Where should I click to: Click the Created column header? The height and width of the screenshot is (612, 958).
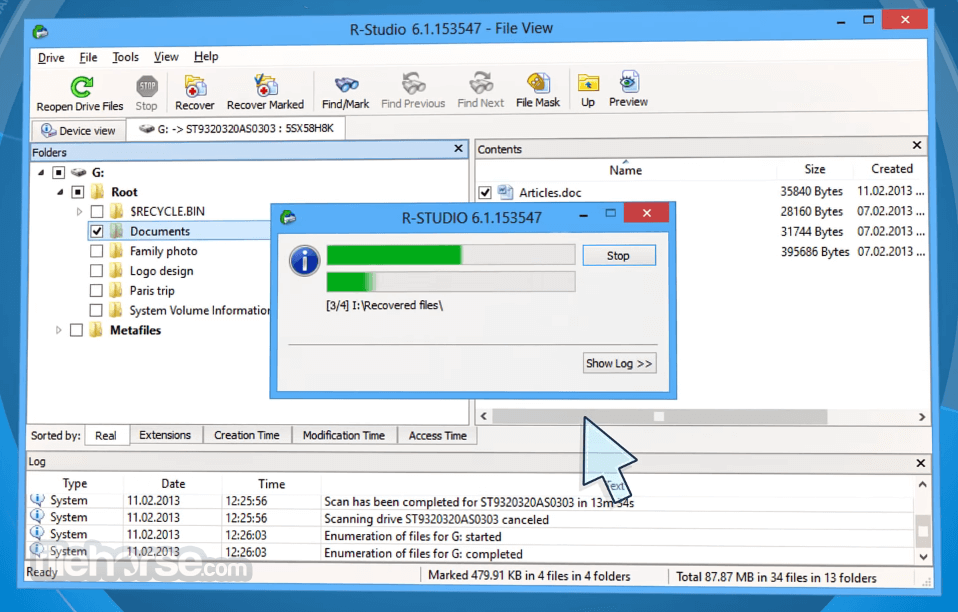coord(891,169)
